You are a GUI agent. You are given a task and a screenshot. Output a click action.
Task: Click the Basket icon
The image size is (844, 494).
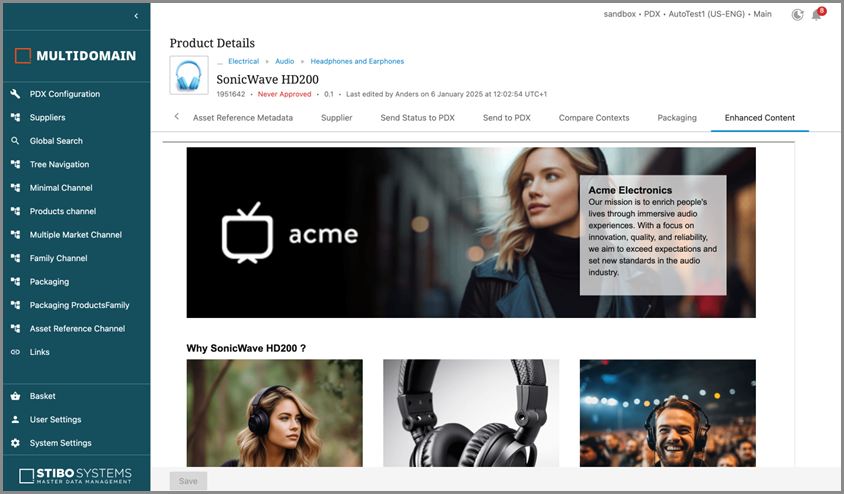tap(15, 396)
